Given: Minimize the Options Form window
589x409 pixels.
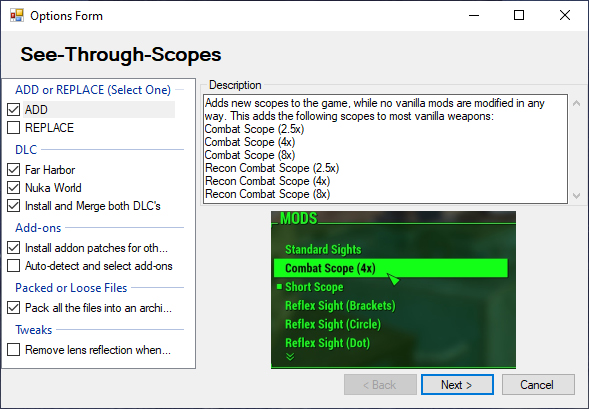Looking at the screenshot, I should point(474,15).
